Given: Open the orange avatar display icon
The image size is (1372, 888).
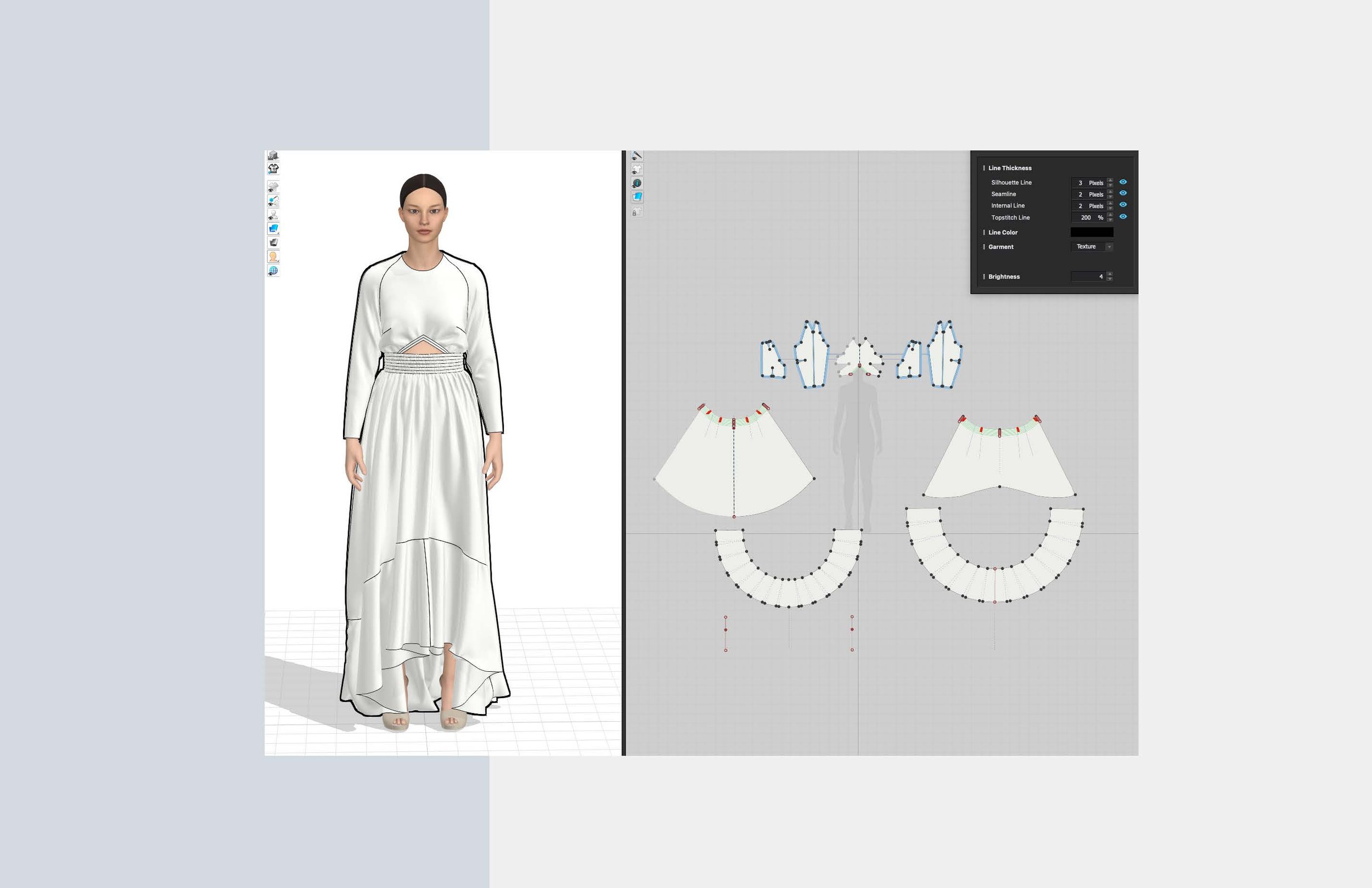Looking at the screenshot, I should (x=273, y=257).
